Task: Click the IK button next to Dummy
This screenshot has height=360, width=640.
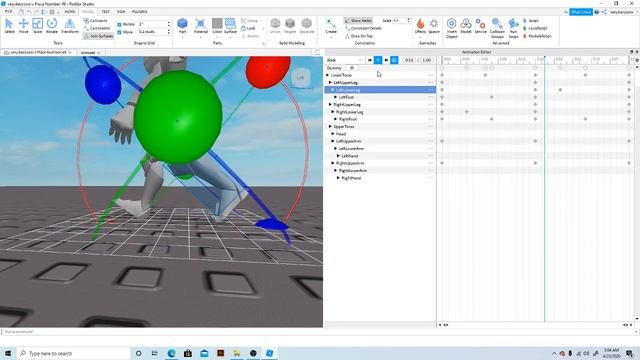Action: pos(352,68)
